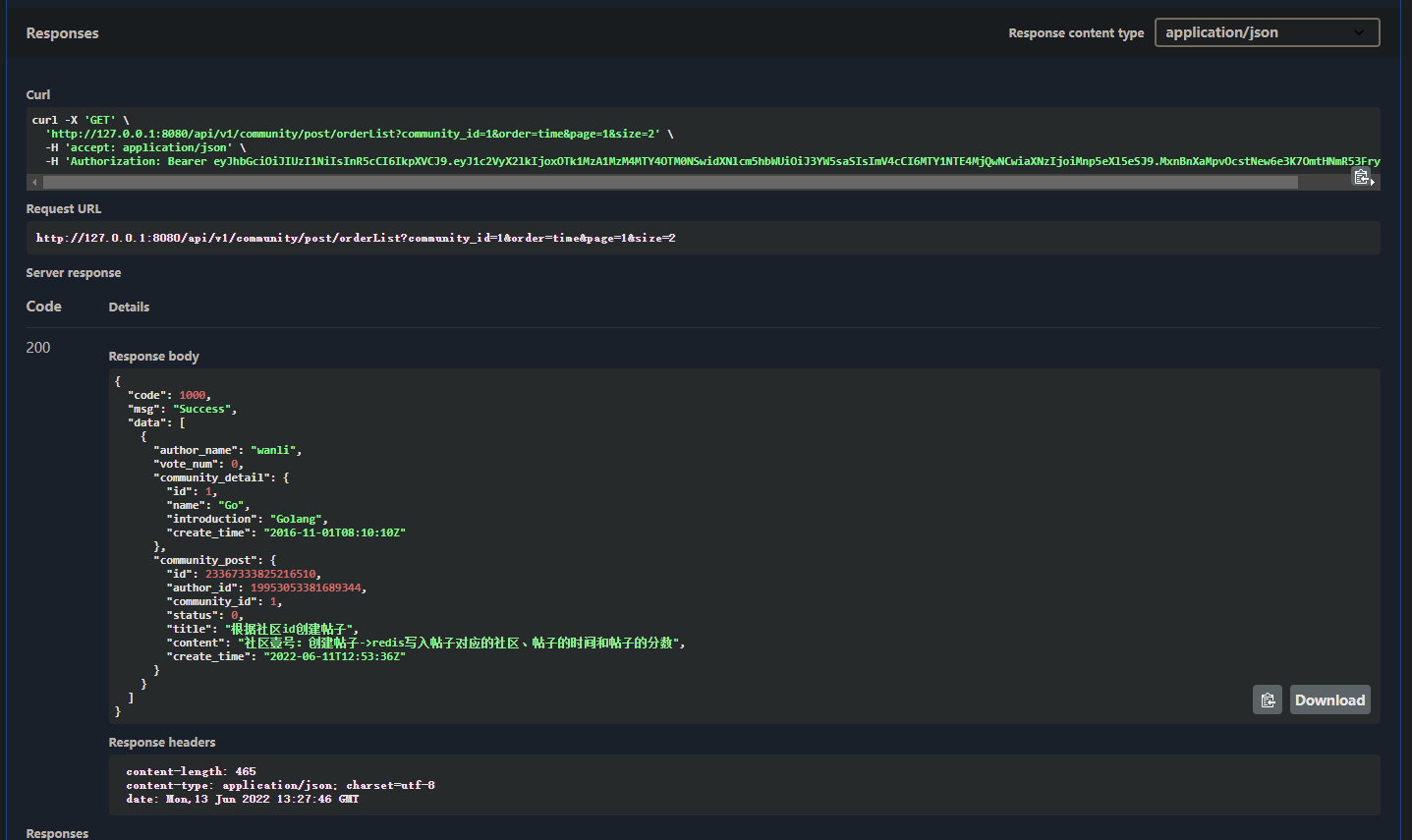Click the 2016-11-01T08:10:10Z create_time value
Viewport: 1412px width, 840px height.
pyautogui.click(x=334, y=532)
